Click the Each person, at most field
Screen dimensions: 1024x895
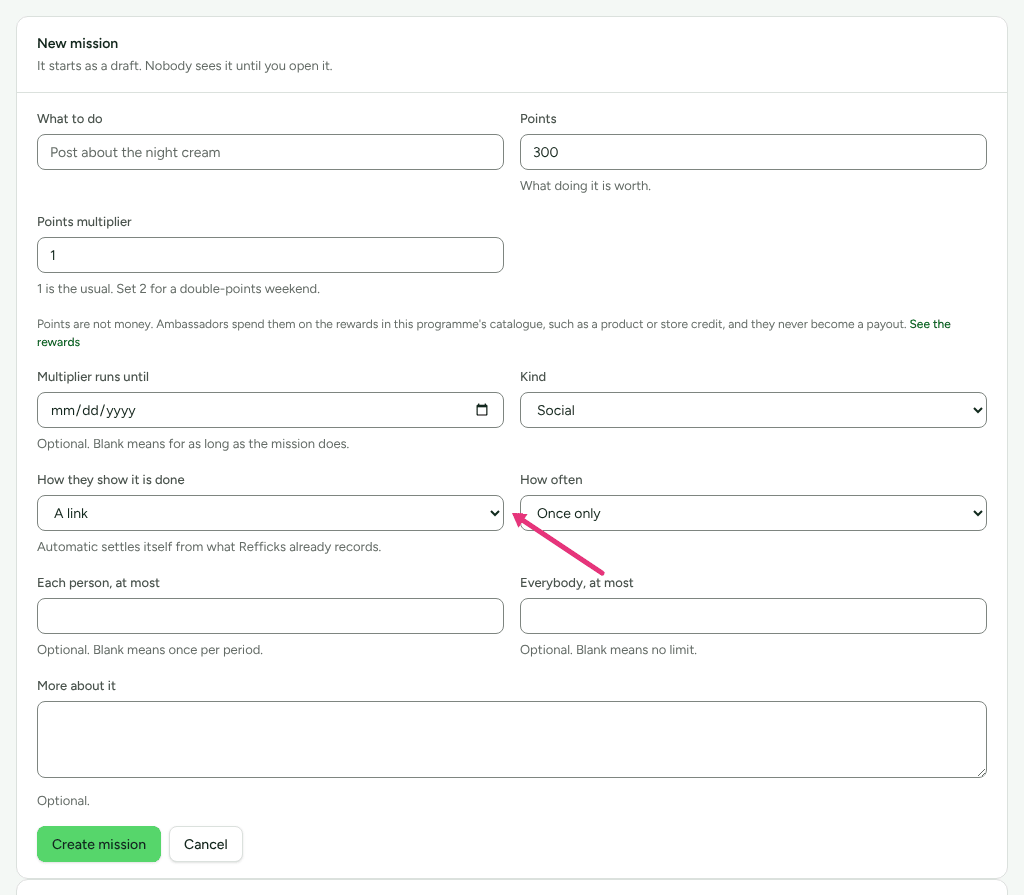tap(270, 616)
